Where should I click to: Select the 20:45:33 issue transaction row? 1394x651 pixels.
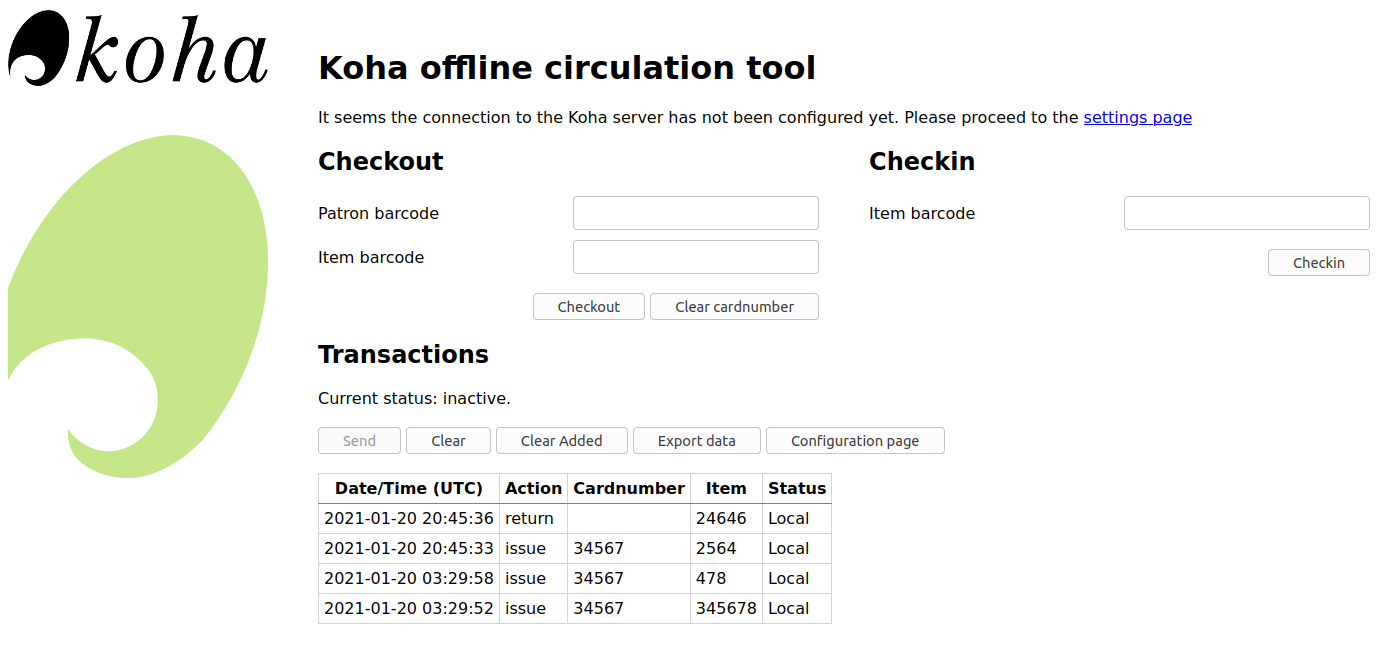409,548
